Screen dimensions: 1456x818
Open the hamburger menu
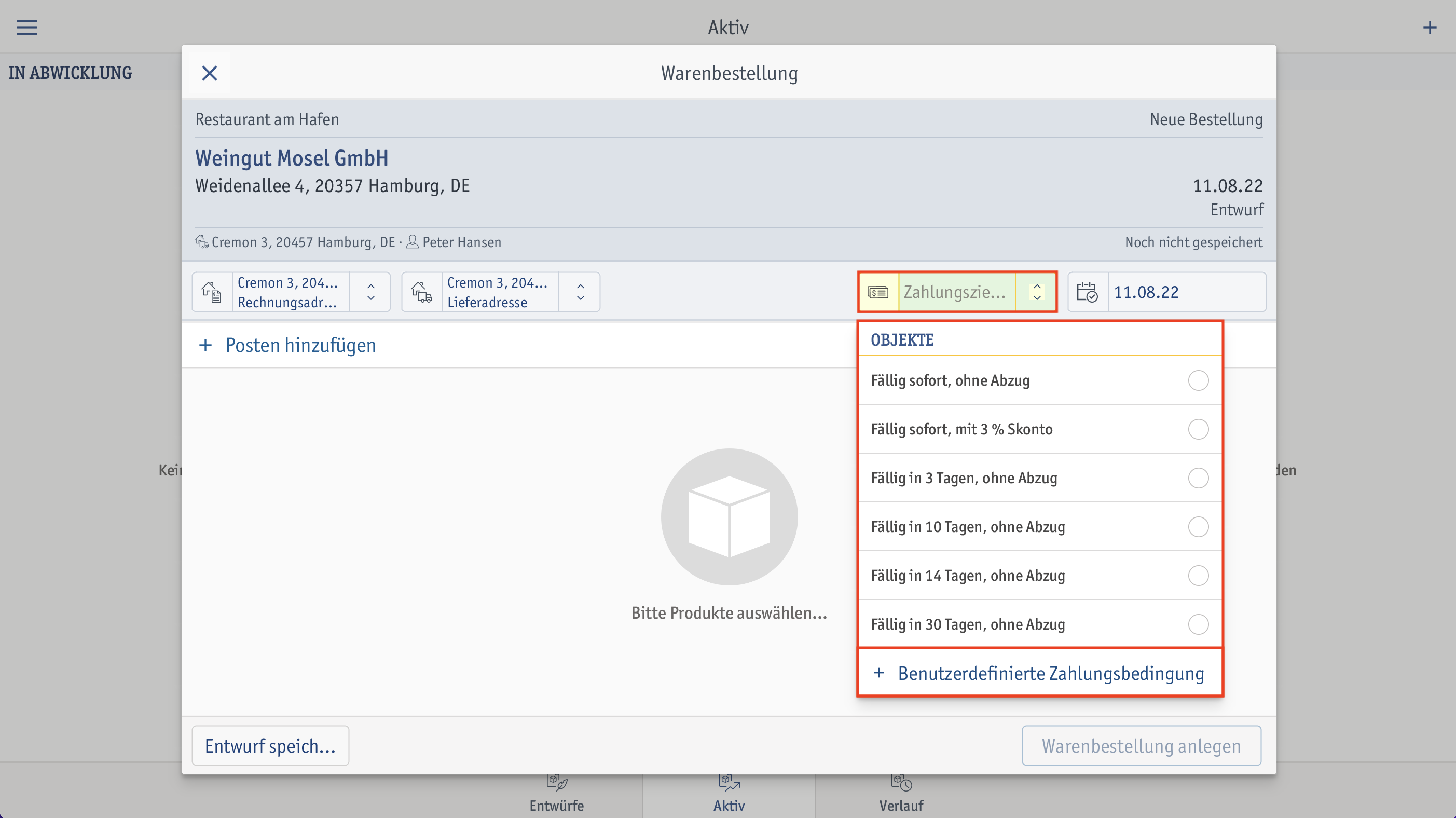[26, 27]
